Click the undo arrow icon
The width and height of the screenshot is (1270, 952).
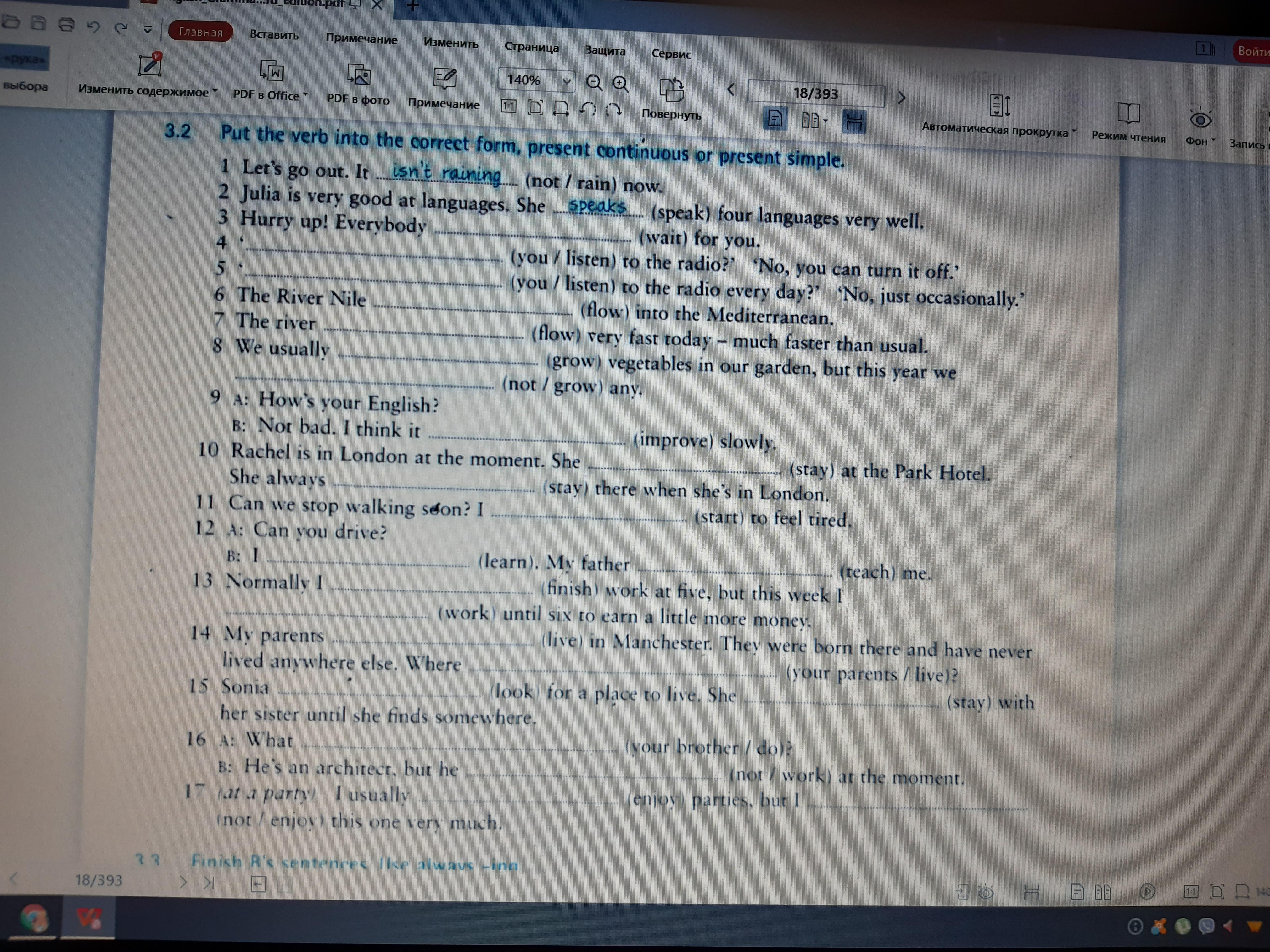pos(94,26)
